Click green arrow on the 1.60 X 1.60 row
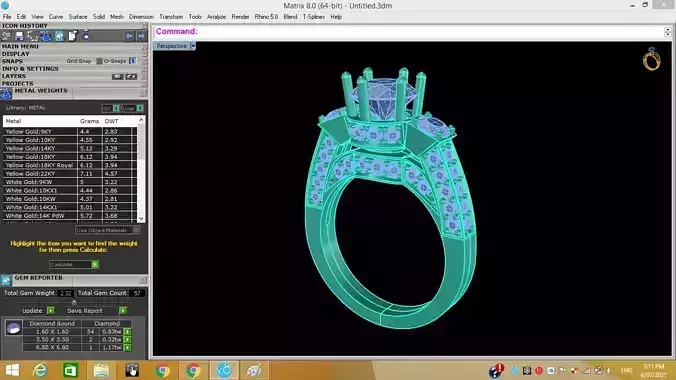 tap(128, 332)
